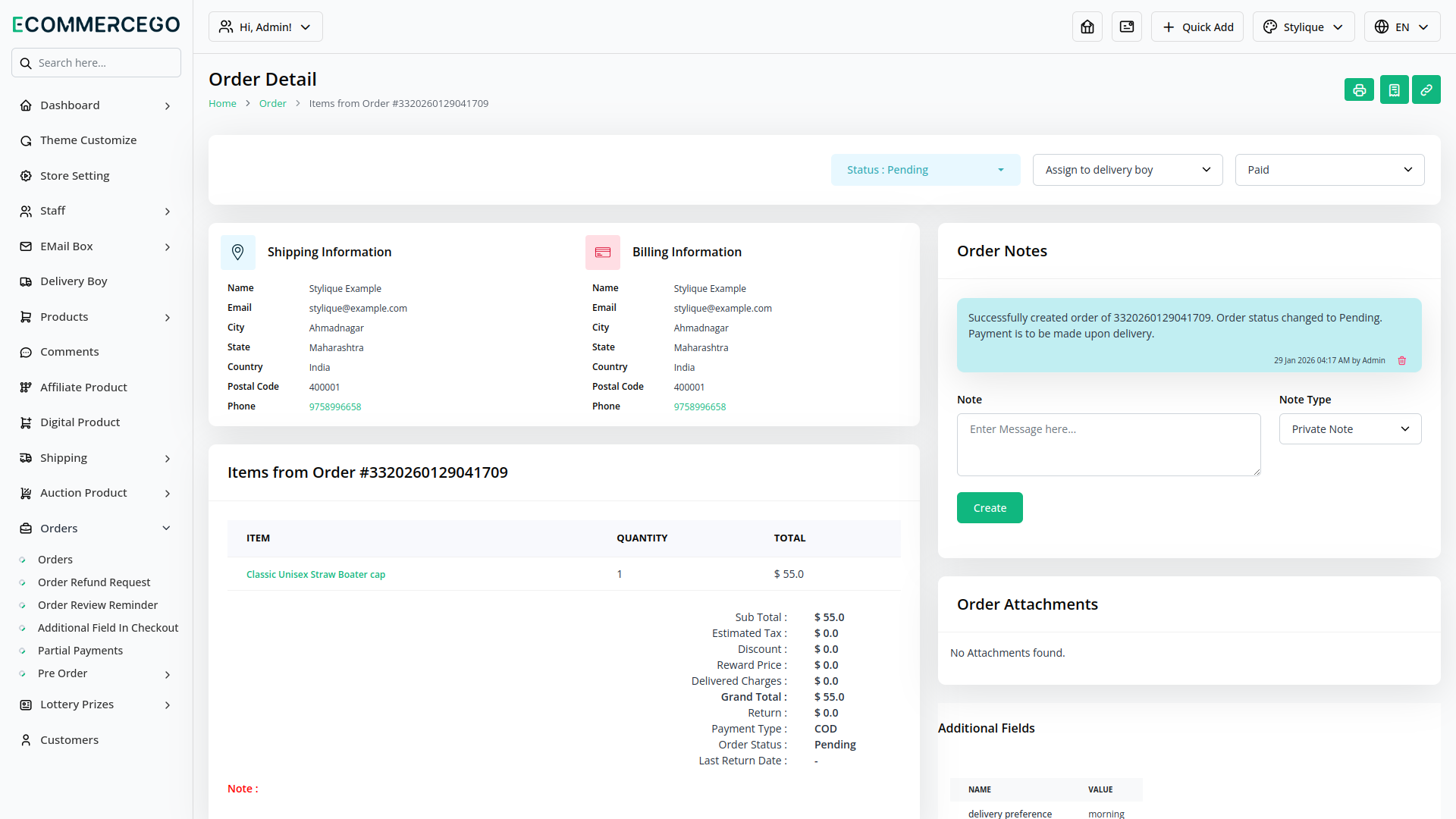Open Classic Unisex Straw Boater cap link
This screenshot has width=1456, height=819.
(x=315, y=575)
